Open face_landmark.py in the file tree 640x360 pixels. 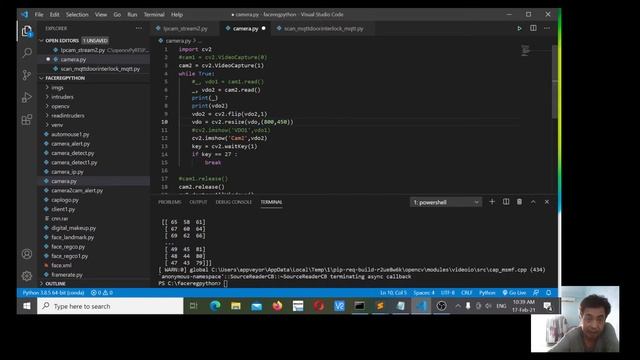[x=72, y=237]
